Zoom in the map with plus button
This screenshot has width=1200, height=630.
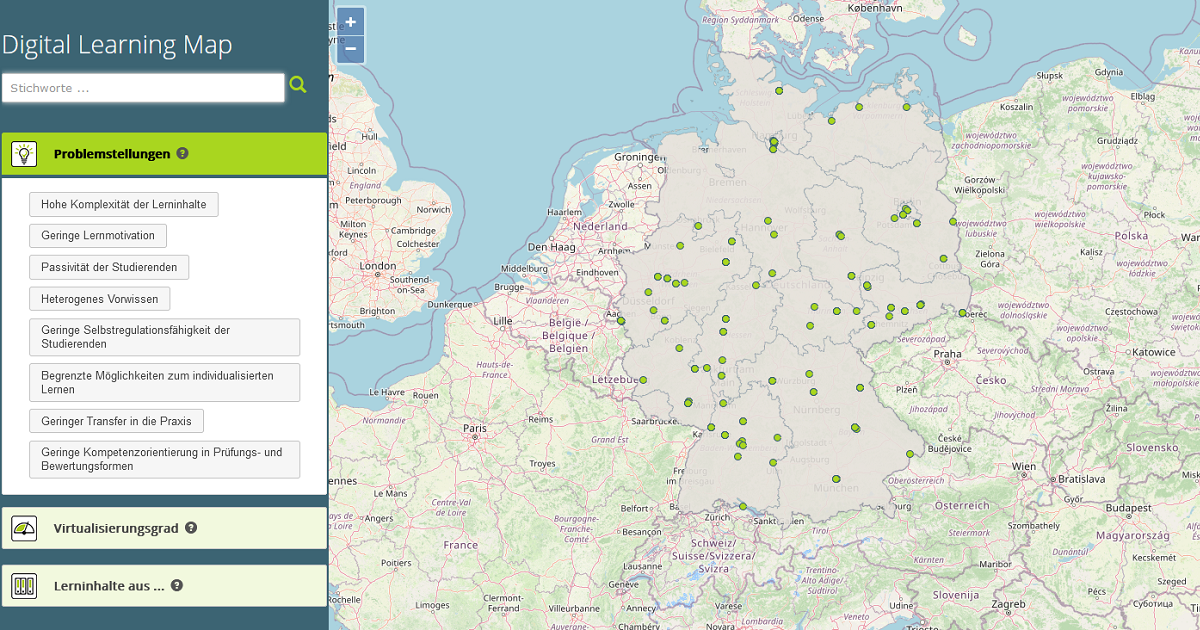(350, 22)
